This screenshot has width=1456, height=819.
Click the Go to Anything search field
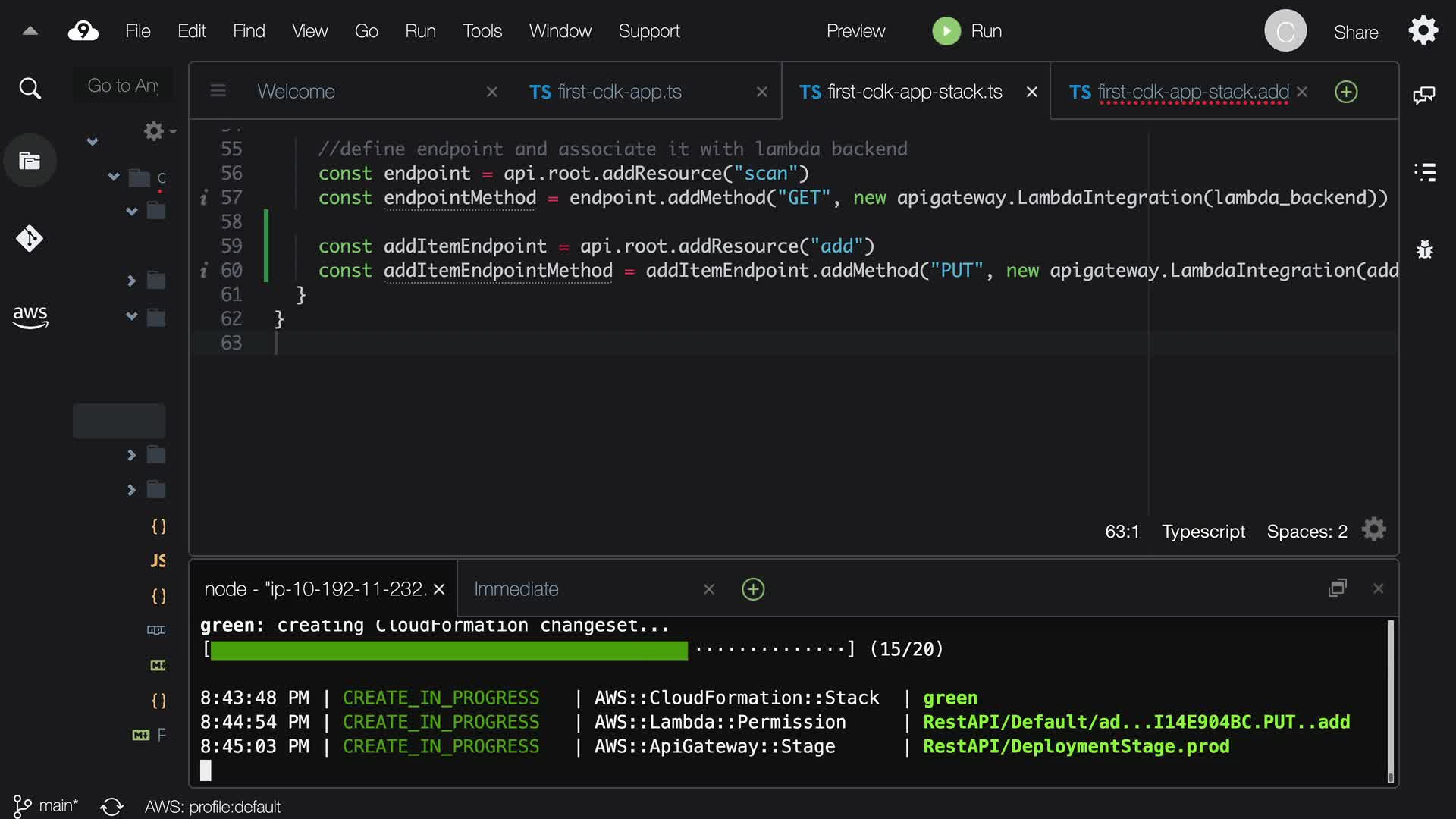tap(123, 86)
